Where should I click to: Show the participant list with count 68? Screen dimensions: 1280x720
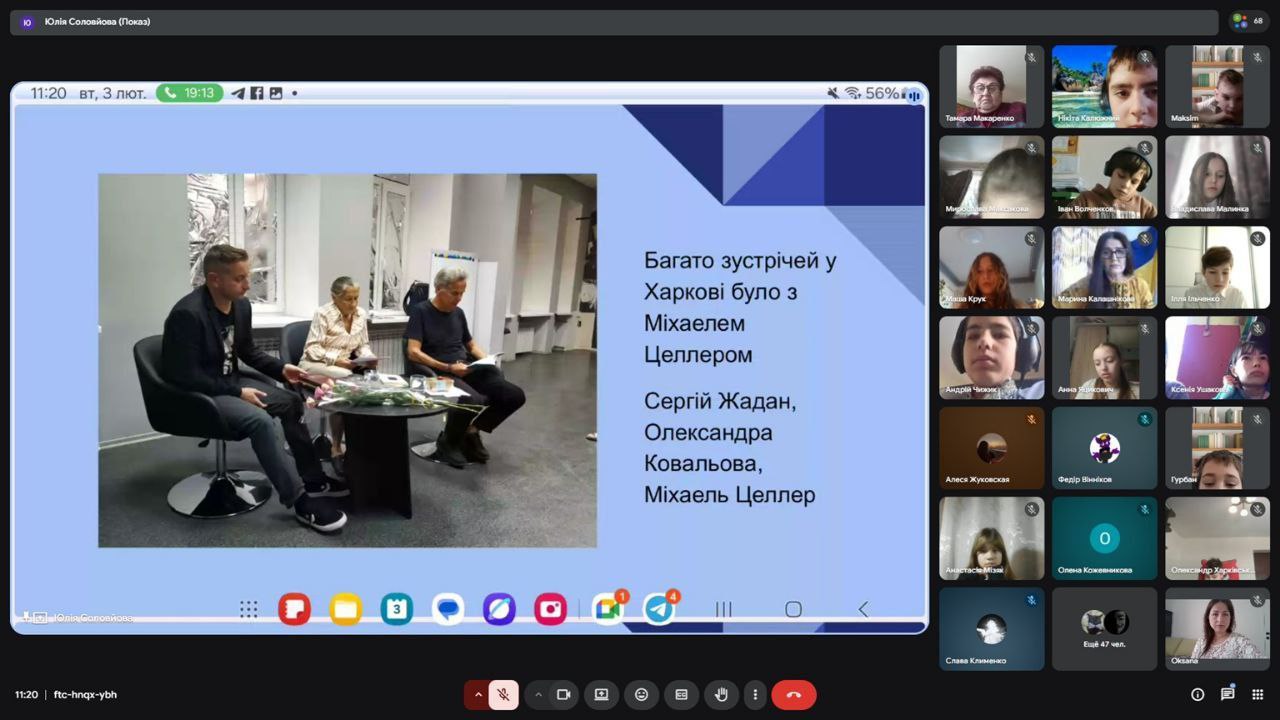click(1248, 21)
